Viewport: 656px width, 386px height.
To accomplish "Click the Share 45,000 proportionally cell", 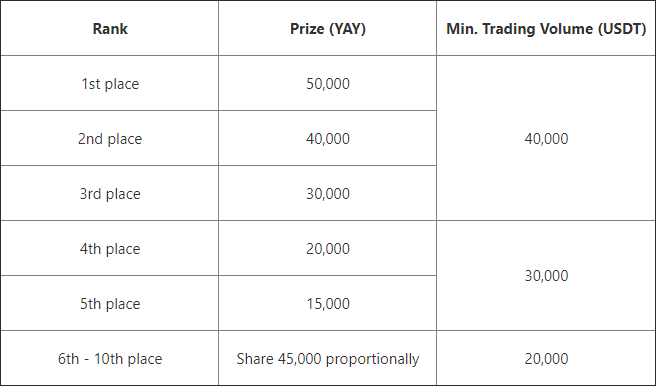I will 328,358.
